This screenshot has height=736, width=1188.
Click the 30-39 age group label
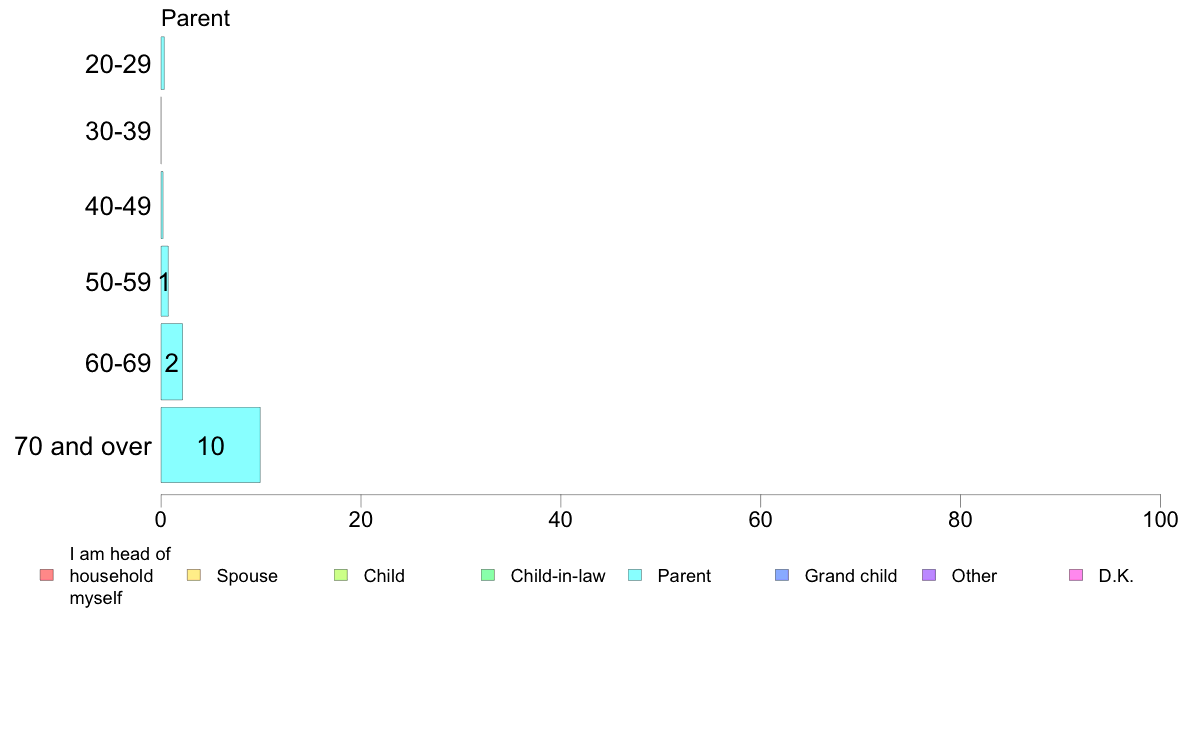coord(118,131)
